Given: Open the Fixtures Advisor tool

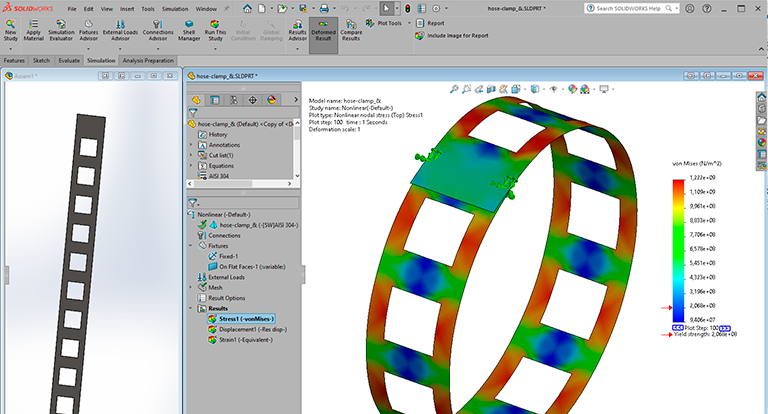Looking at the screenshot, I should pos(88,24).
